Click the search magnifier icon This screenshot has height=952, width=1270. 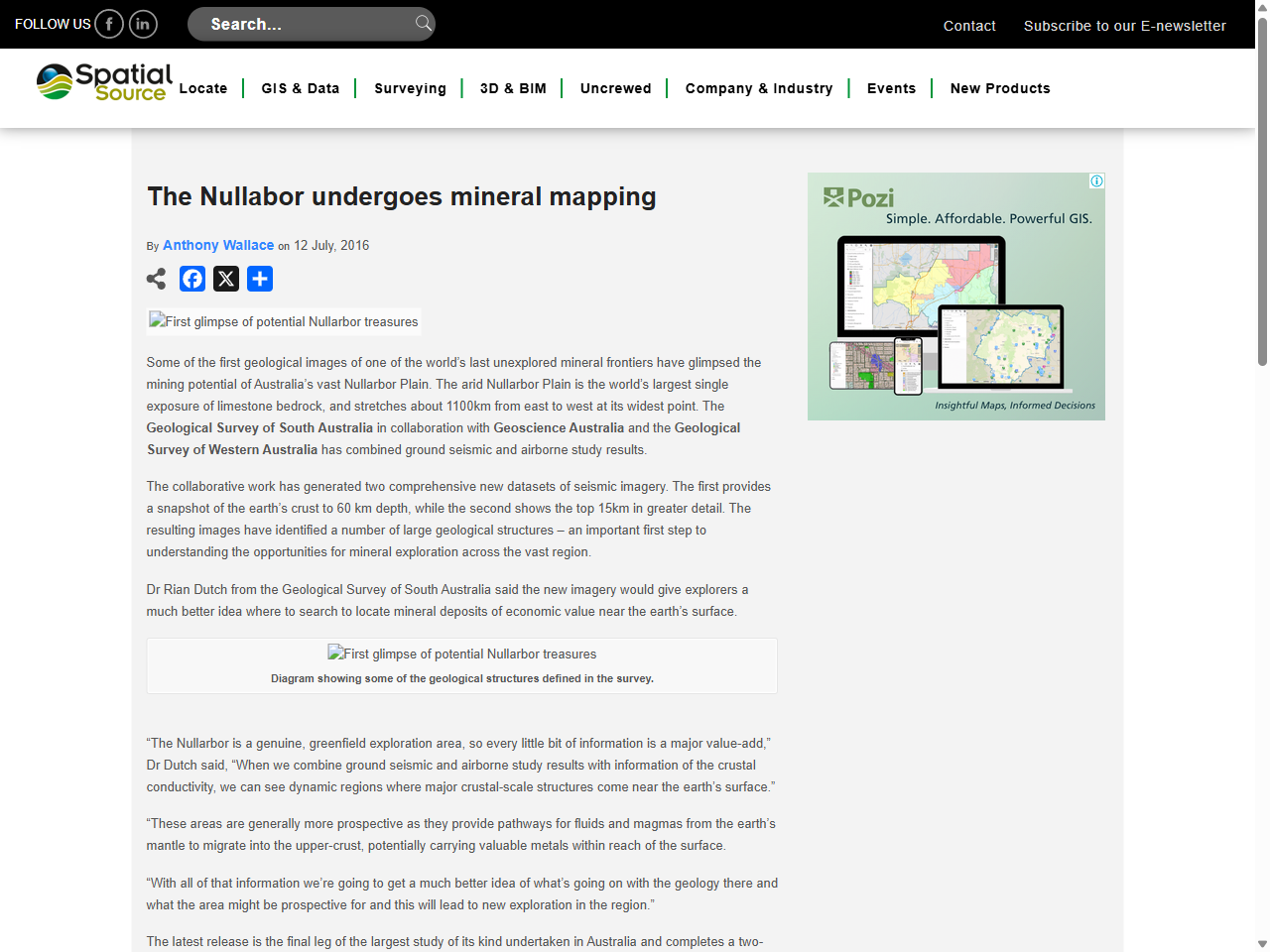click(424, 23)
